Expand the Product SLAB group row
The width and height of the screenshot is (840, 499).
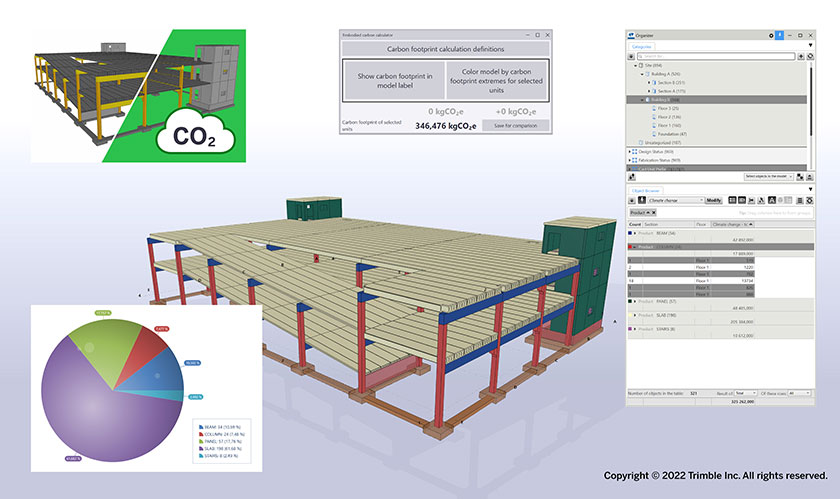tap(636, 316)
